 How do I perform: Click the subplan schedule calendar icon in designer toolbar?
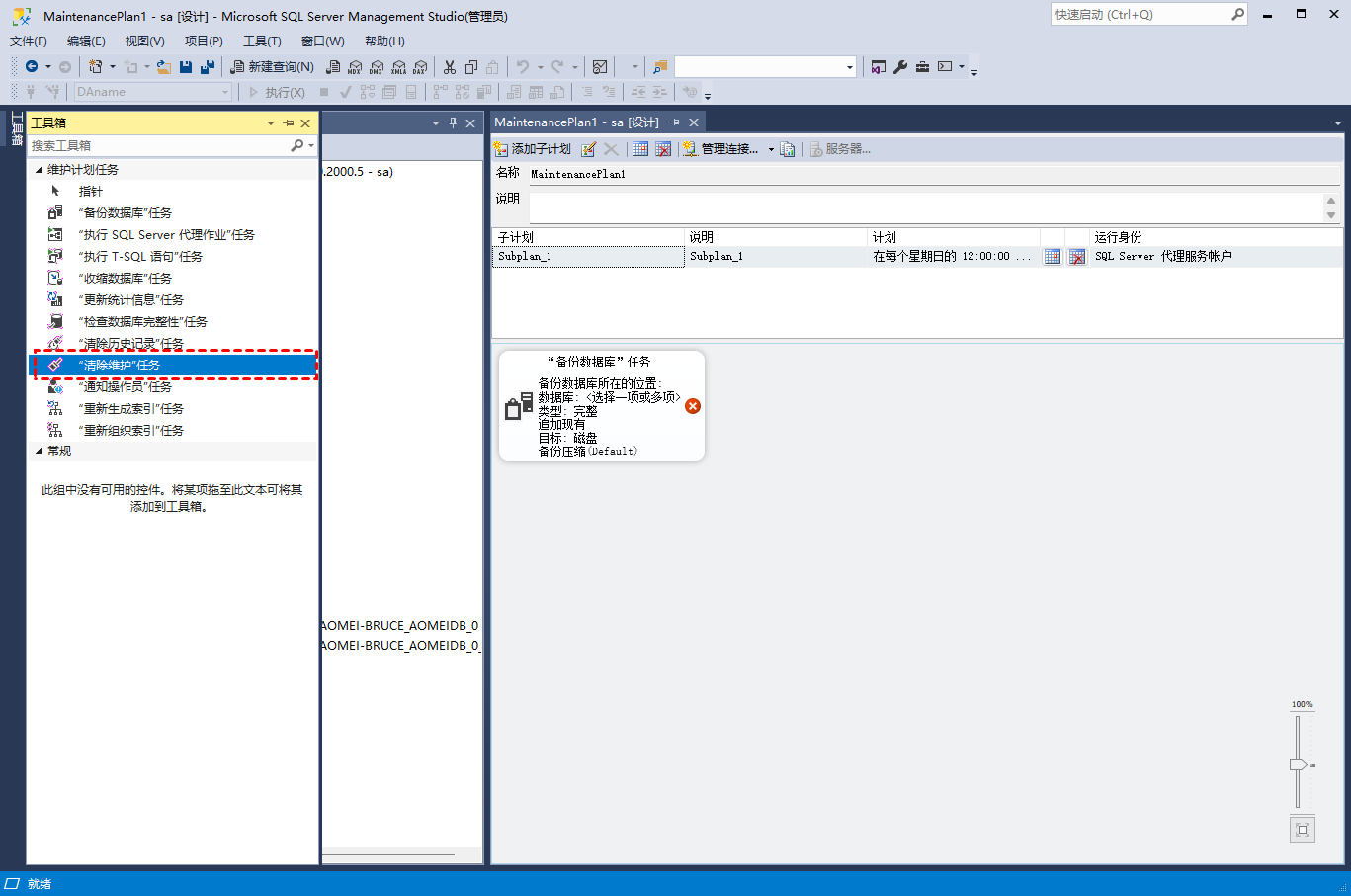point(640,149)
